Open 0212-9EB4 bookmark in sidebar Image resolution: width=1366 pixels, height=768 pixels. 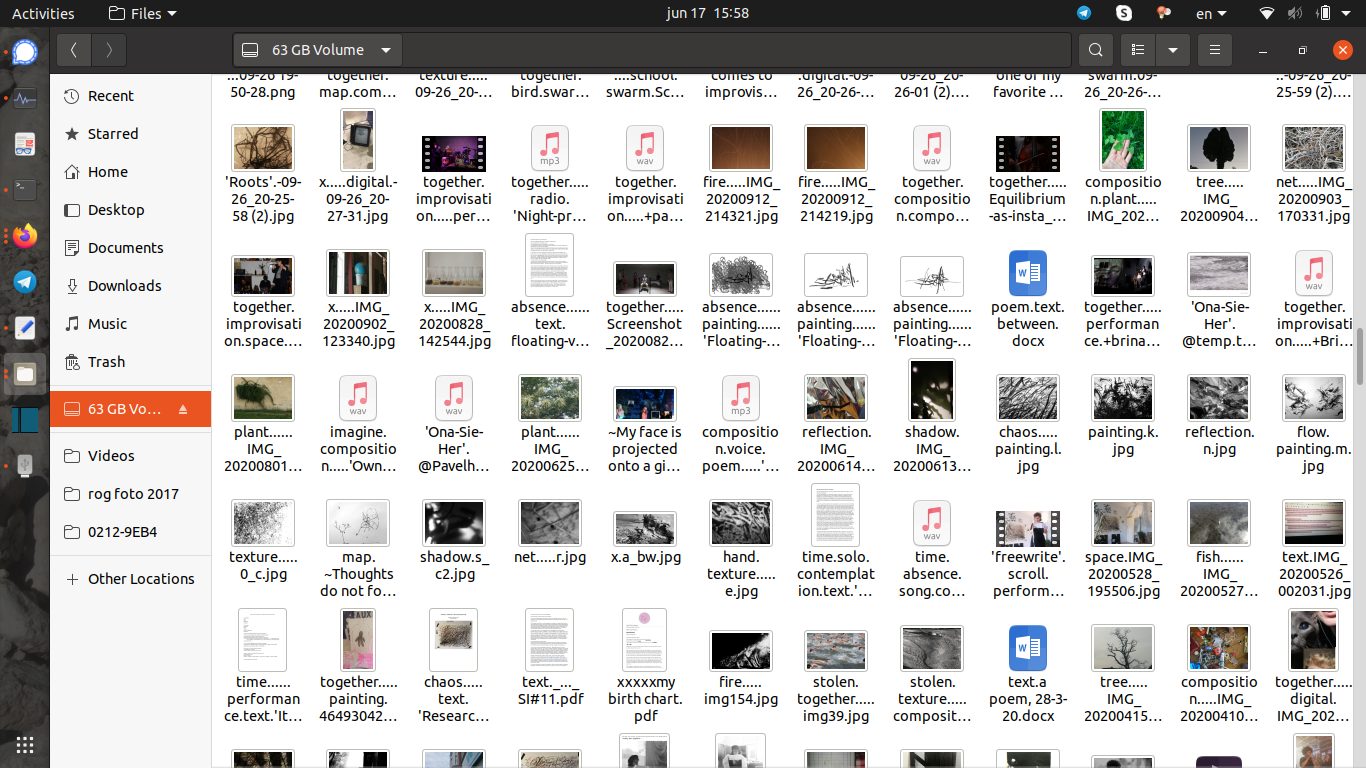131,532
